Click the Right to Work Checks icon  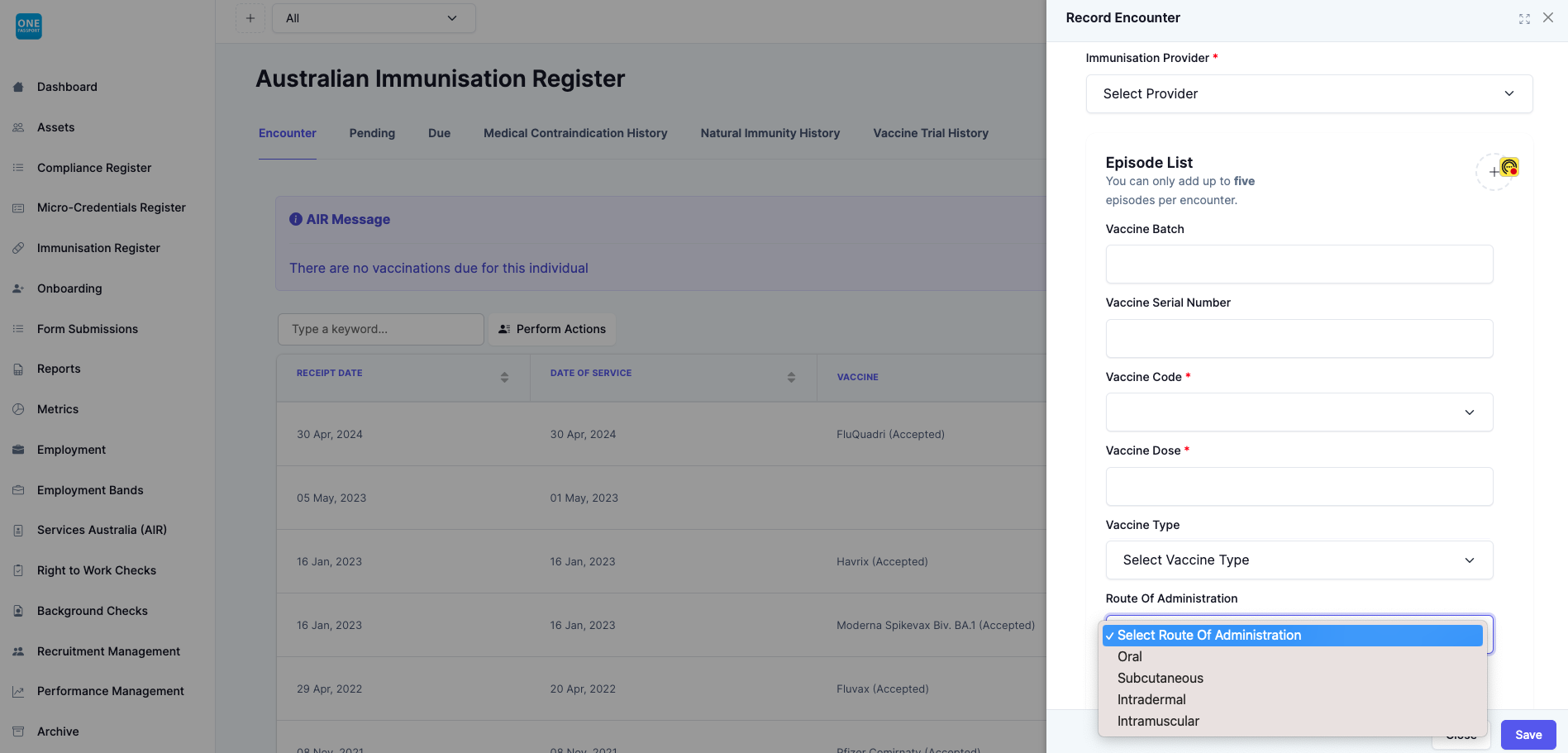coord(18,570)
